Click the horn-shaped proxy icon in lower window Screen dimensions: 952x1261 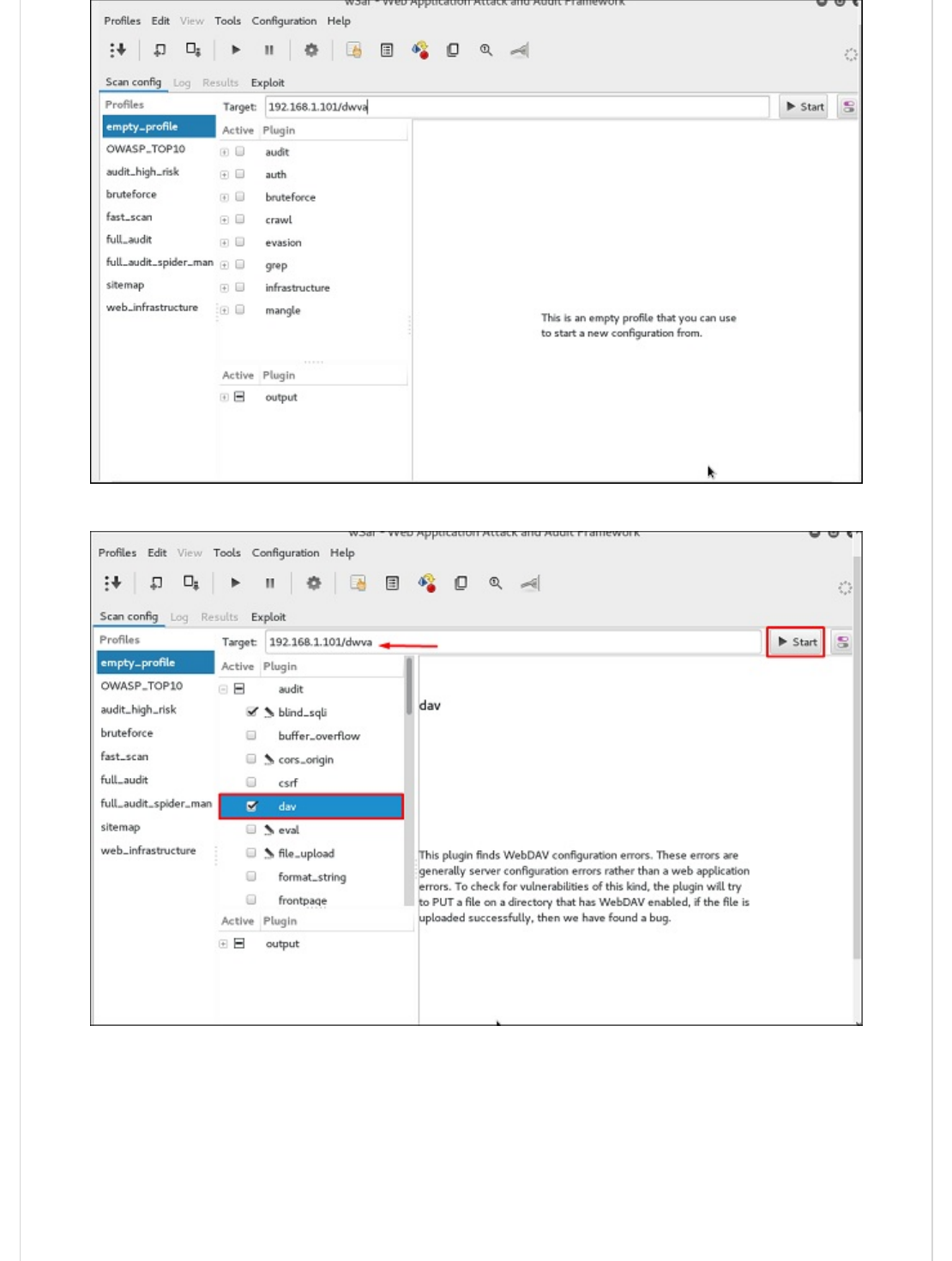tap(530, 582)
